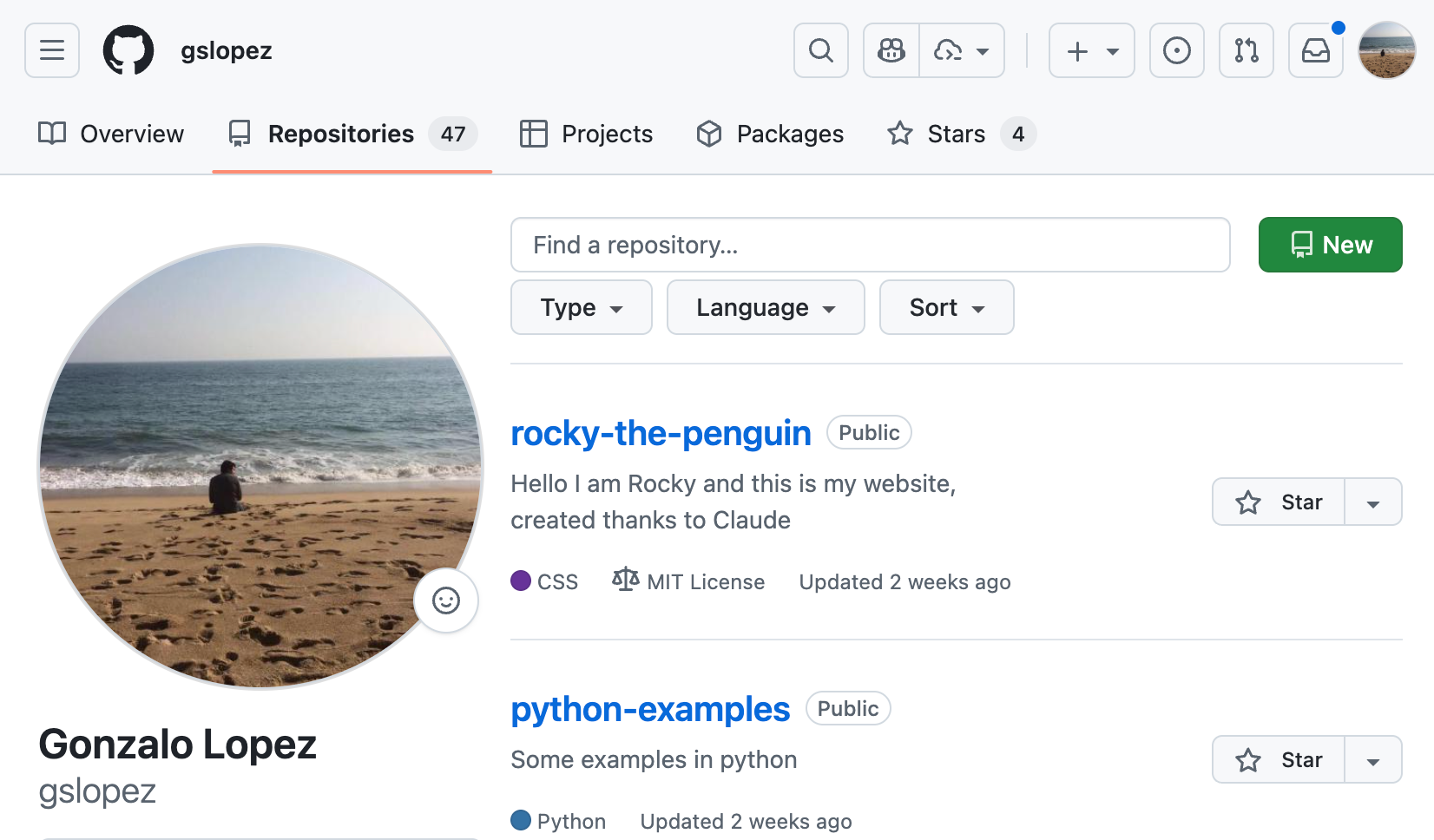Open the create new plus menu
Viewport: 1434px width, 840px height.
point(1092,50)
